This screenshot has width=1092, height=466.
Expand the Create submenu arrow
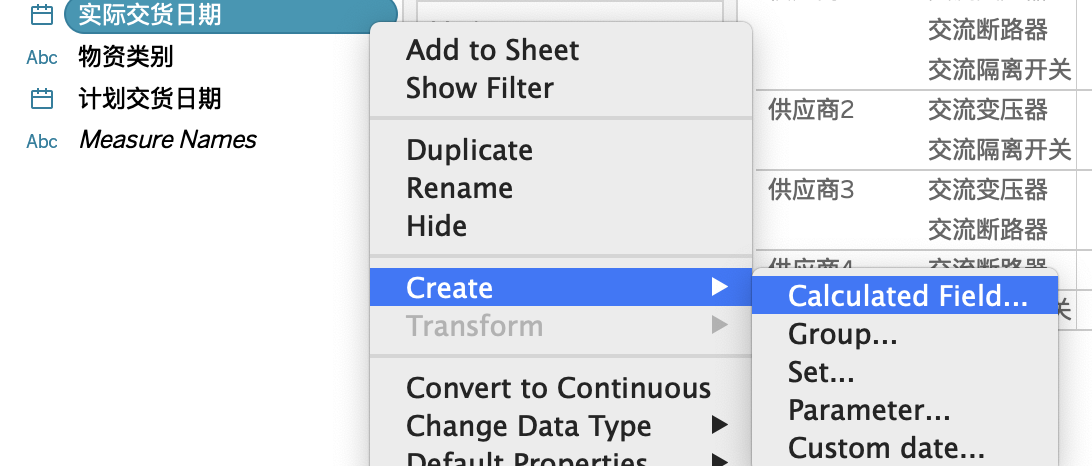(x=719, y=287)
